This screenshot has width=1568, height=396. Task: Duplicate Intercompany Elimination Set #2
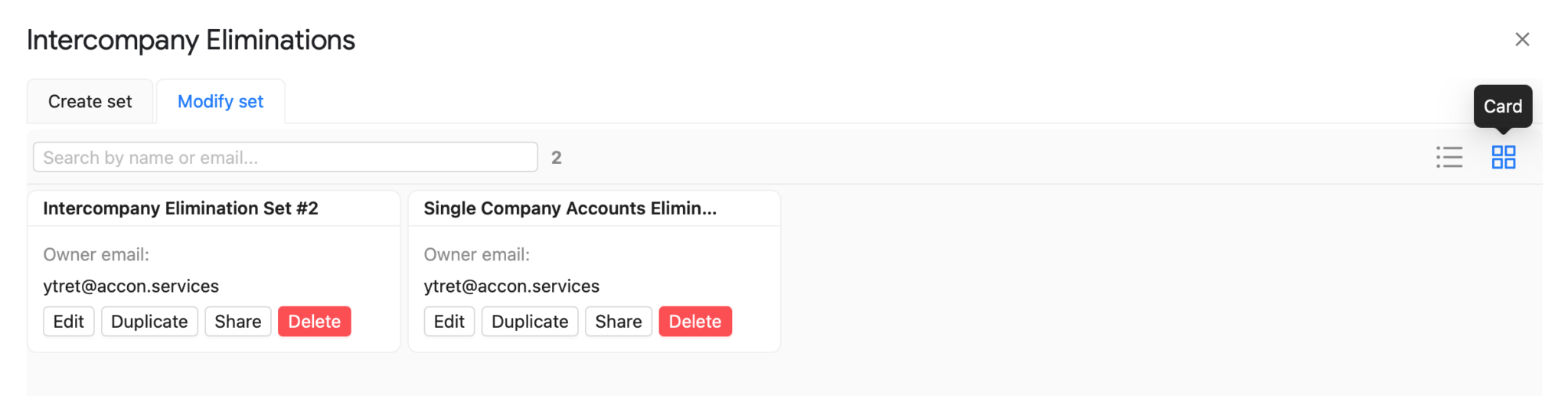click(149, 321)
